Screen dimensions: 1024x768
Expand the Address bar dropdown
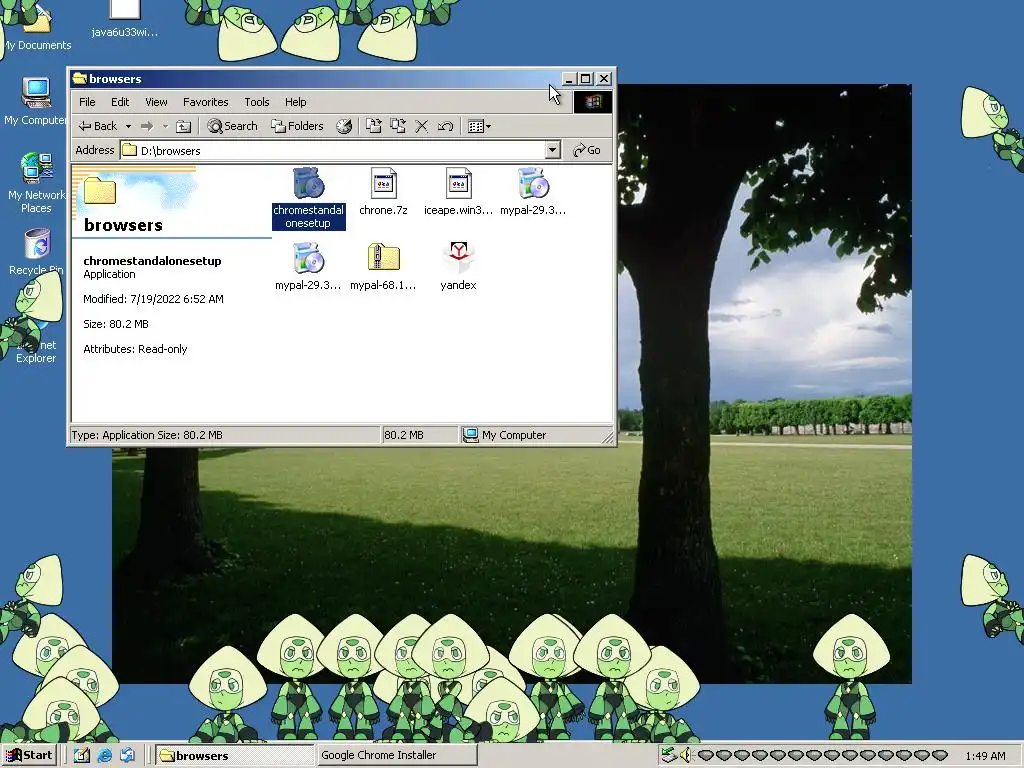pos(552,150)
